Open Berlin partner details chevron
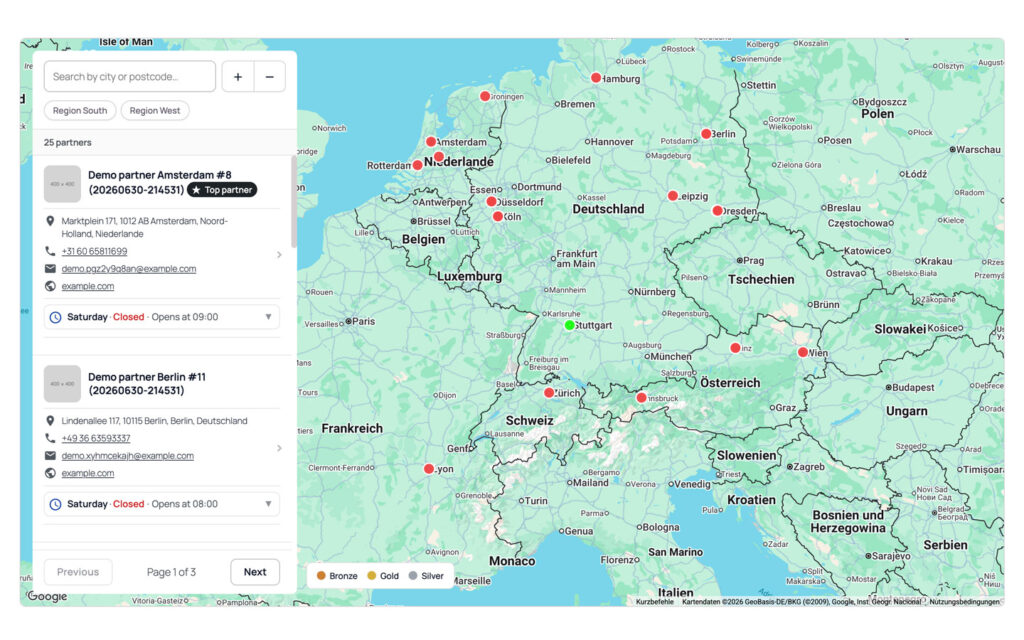Viewport: 1024px width, 640px height. pos(279,448)
